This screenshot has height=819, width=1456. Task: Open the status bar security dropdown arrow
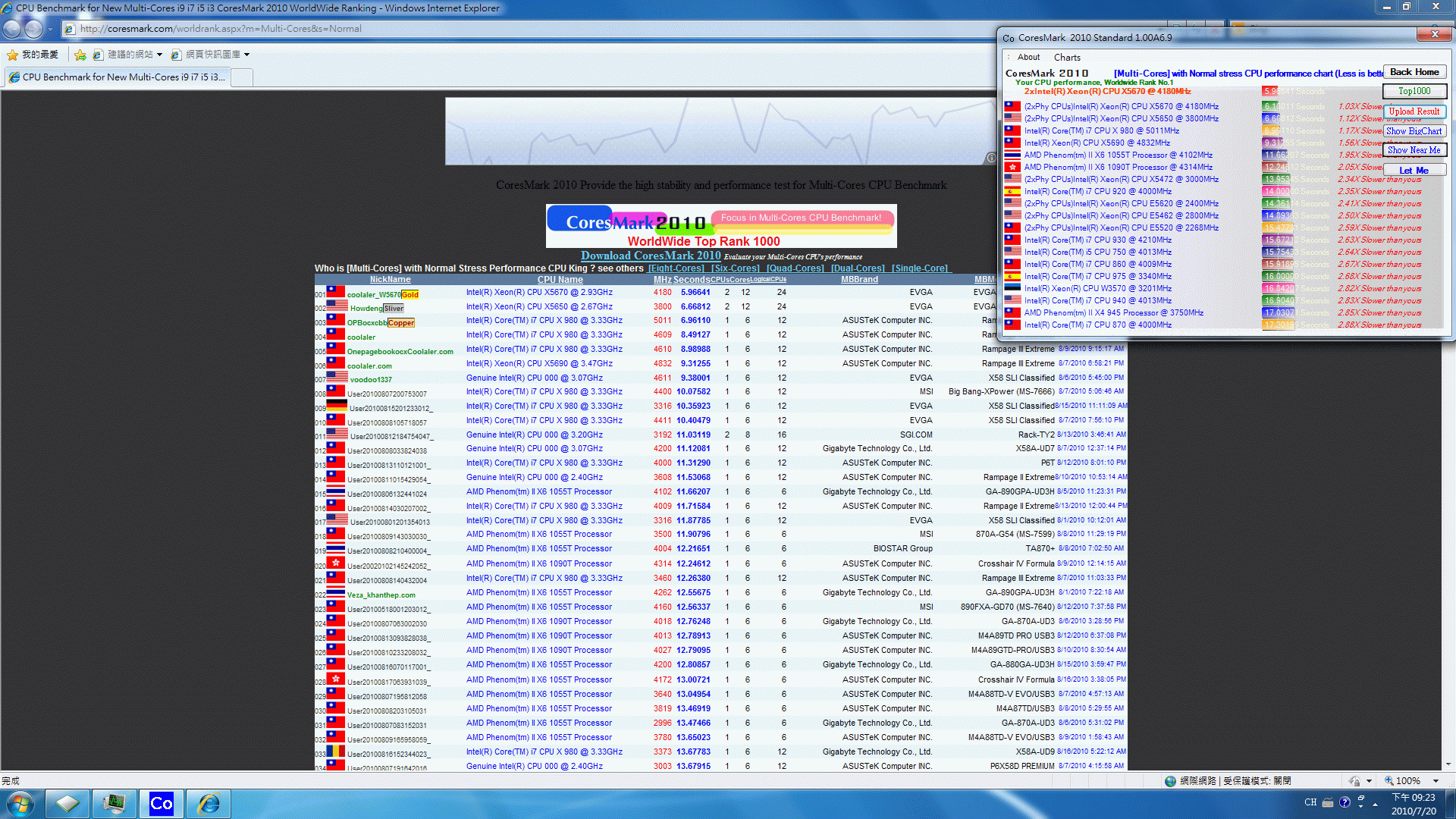tap(1369, 781)
